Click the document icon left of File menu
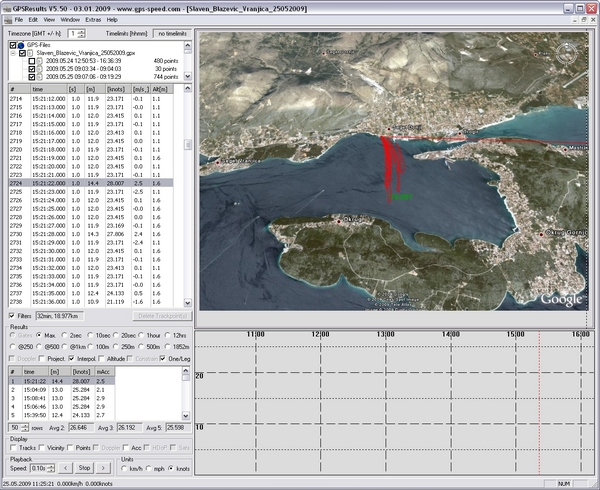The image size is (600, 490). 8,20
